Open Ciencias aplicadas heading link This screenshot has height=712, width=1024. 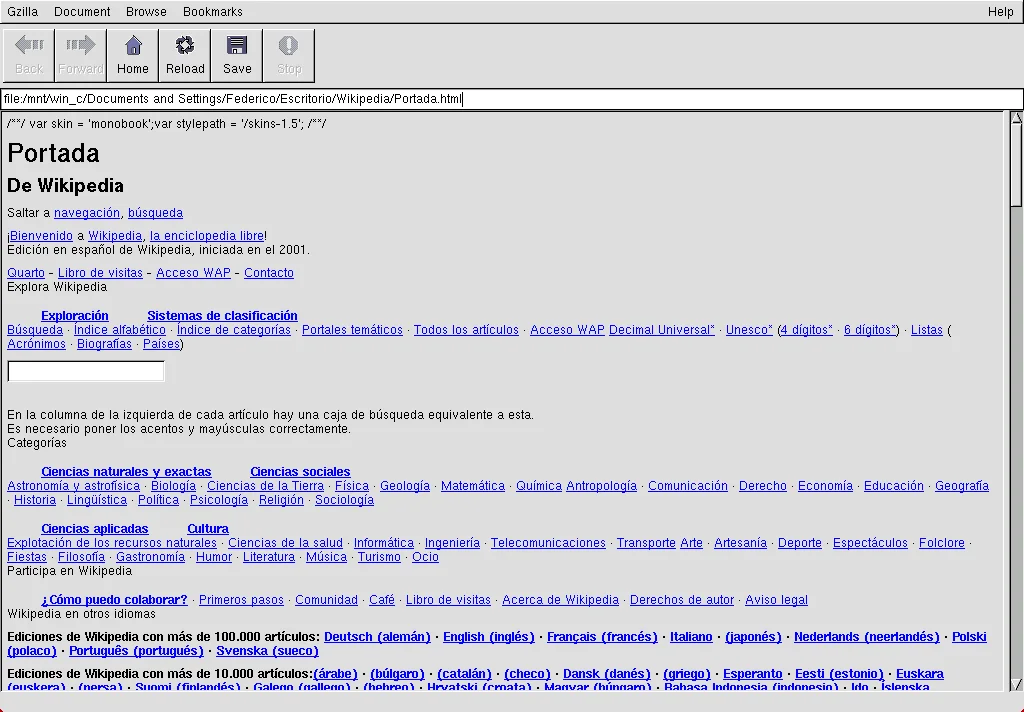(x=95, y=529)
